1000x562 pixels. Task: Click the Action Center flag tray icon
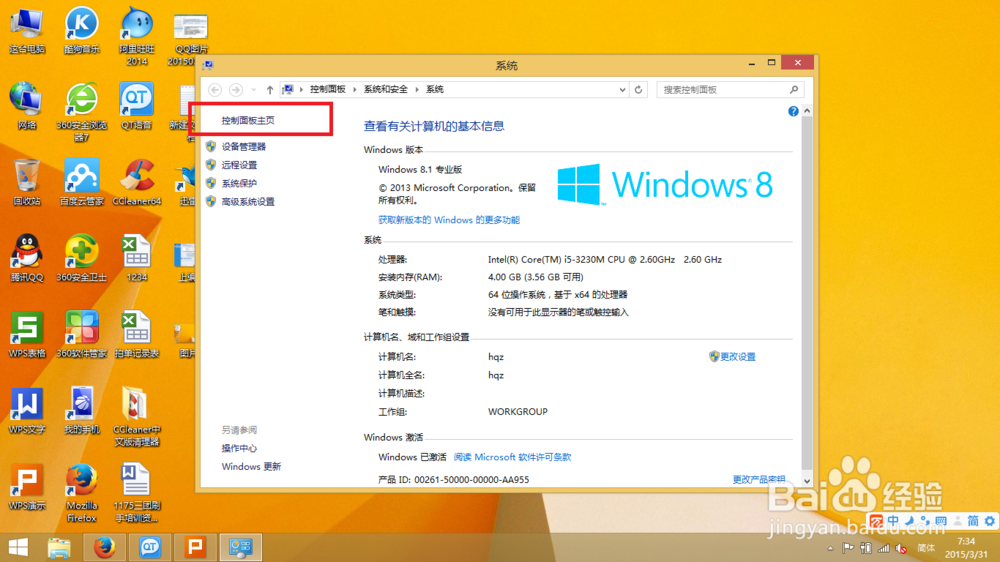pos(848,549)
